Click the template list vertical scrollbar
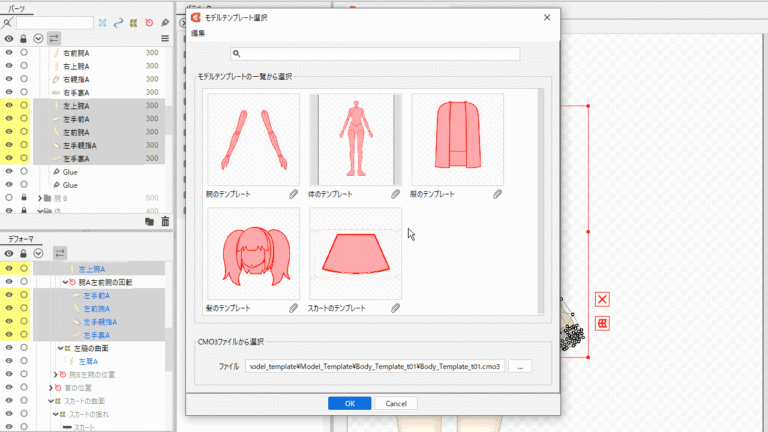The image size is (768, 432). [x=541, y=201]
